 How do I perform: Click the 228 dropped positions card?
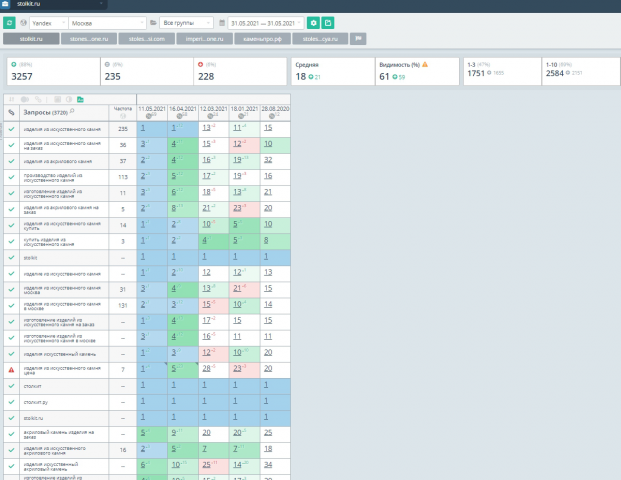(x=240, y=71)
